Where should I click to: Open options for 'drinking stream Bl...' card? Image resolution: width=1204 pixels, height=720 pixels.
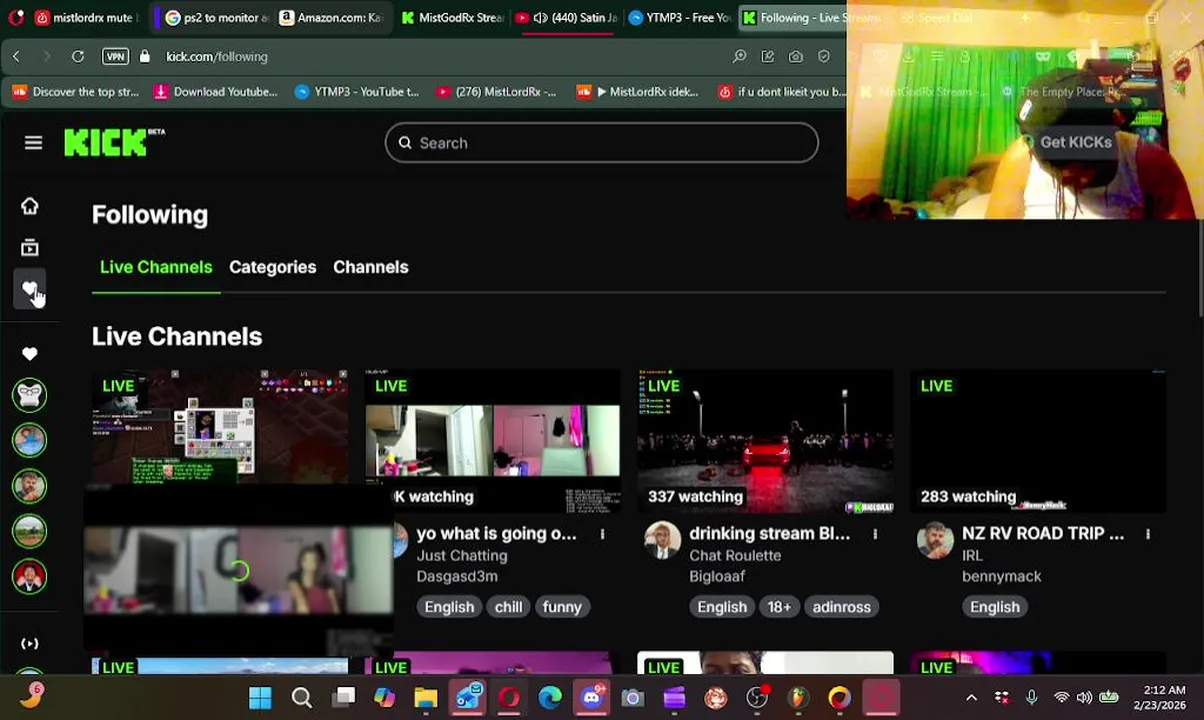tap(875, 534)
